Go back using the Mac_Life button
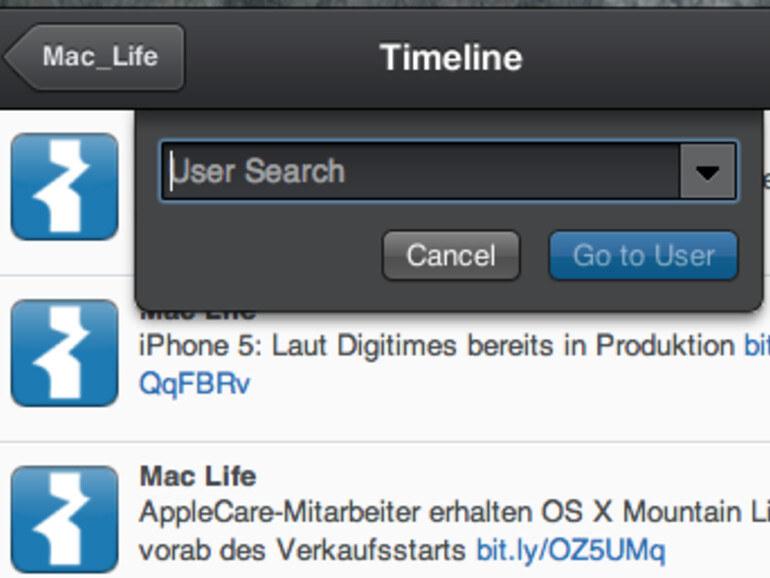 (x=97, y=57)
